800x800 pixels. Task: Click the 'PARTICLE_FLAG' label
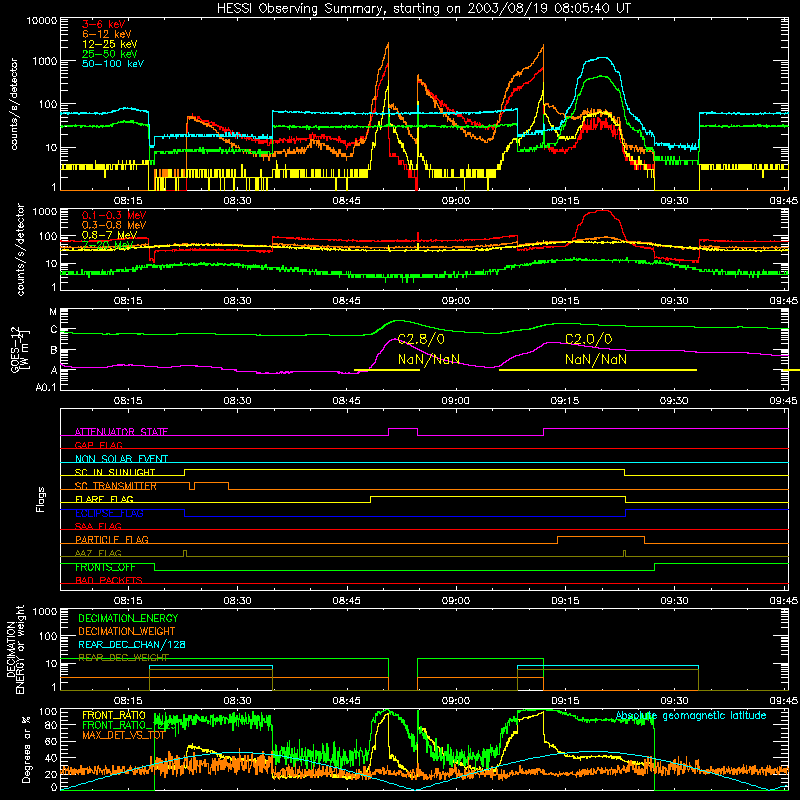click(112, 539)
